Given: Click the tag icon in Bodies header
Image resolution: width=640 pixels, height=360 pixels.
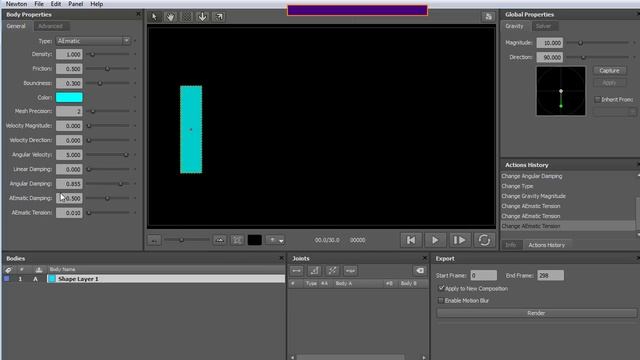Looking at the screenshot, I should [8, 270].
